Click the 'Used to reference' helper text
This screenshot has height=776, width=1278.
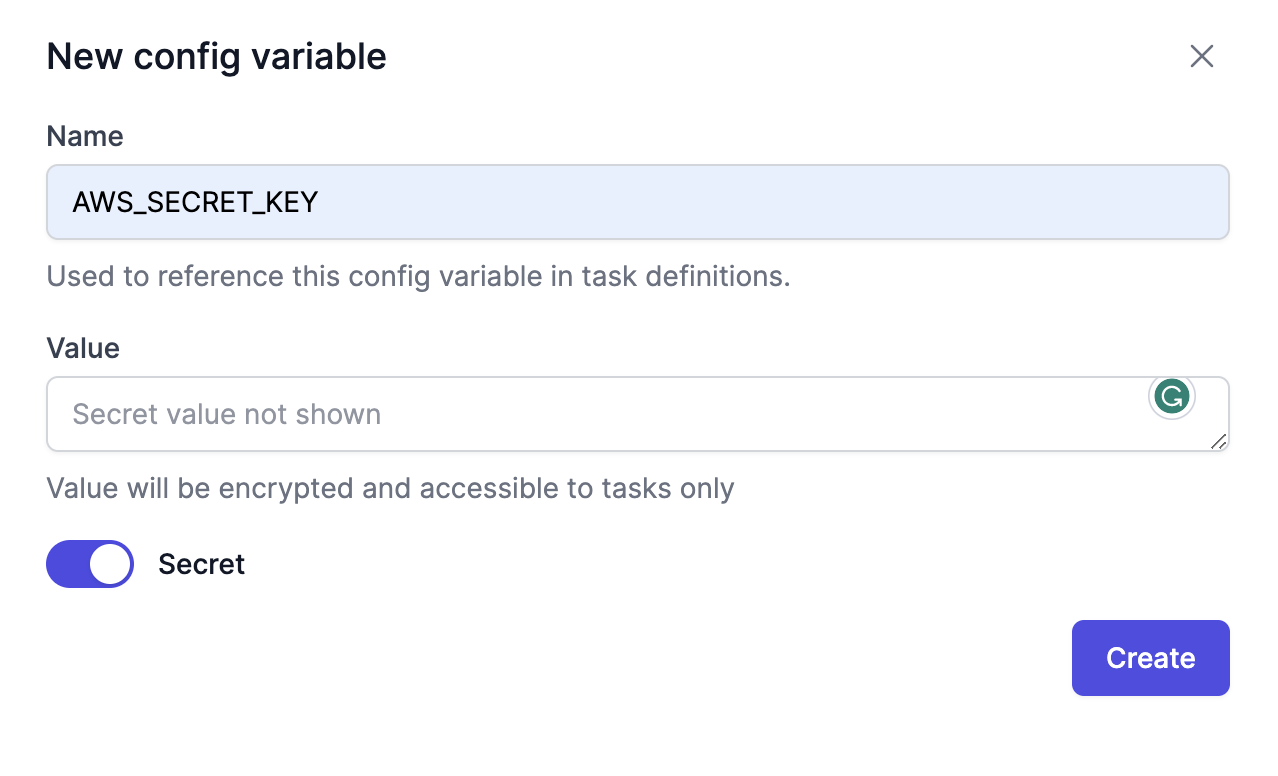(419, 276)
